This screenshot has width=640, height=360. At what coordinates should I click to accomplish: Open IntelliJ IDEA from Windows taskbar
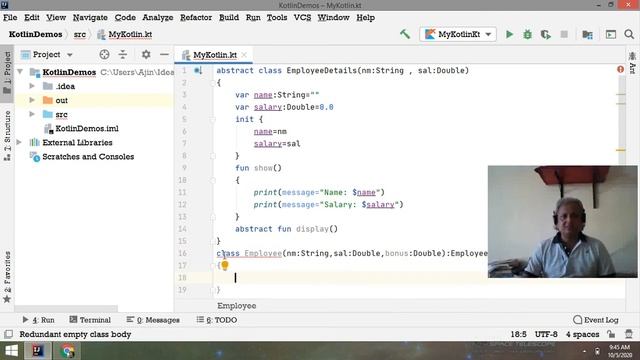coord(38,351)
